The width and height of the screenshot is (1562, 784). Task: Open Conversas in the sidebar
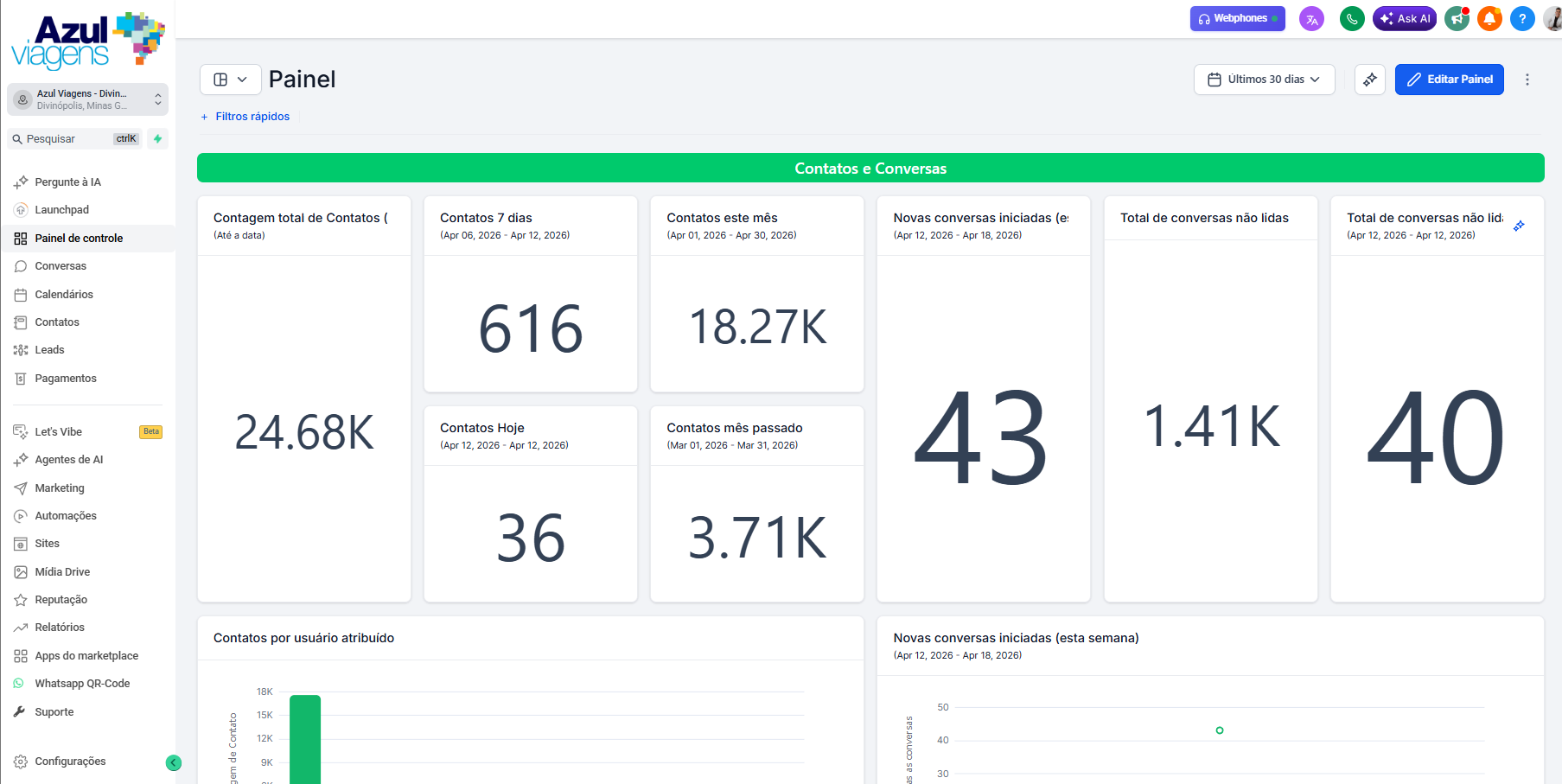61,266
